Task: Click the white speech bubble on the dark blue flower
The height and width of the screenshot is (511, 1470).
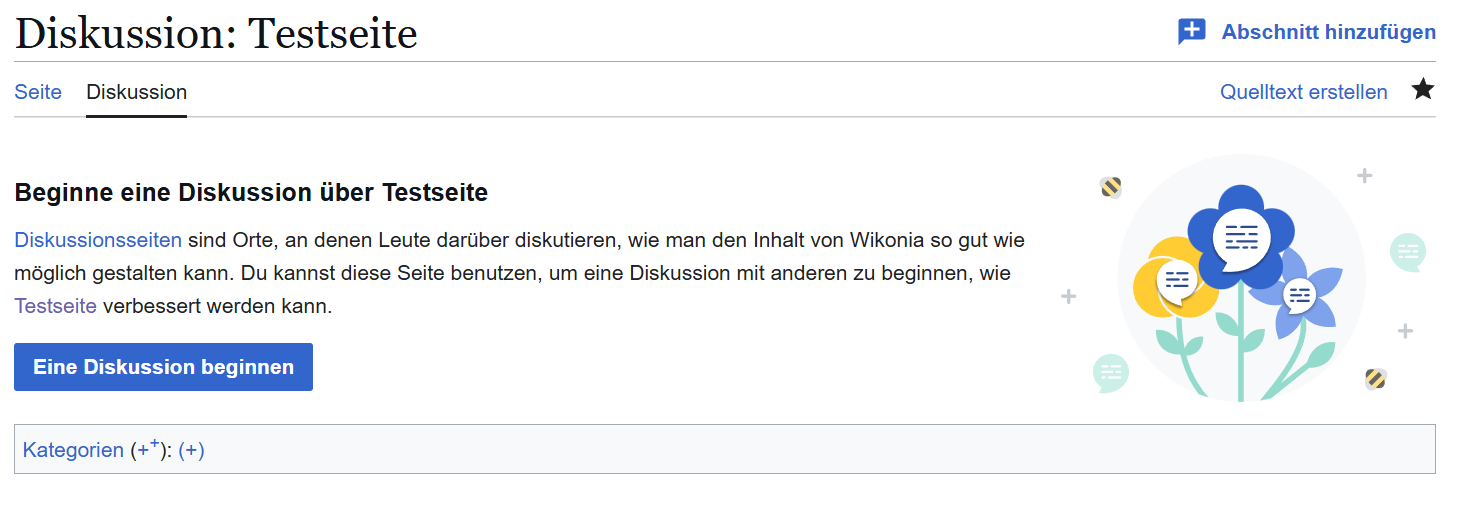Action: 1241,237
